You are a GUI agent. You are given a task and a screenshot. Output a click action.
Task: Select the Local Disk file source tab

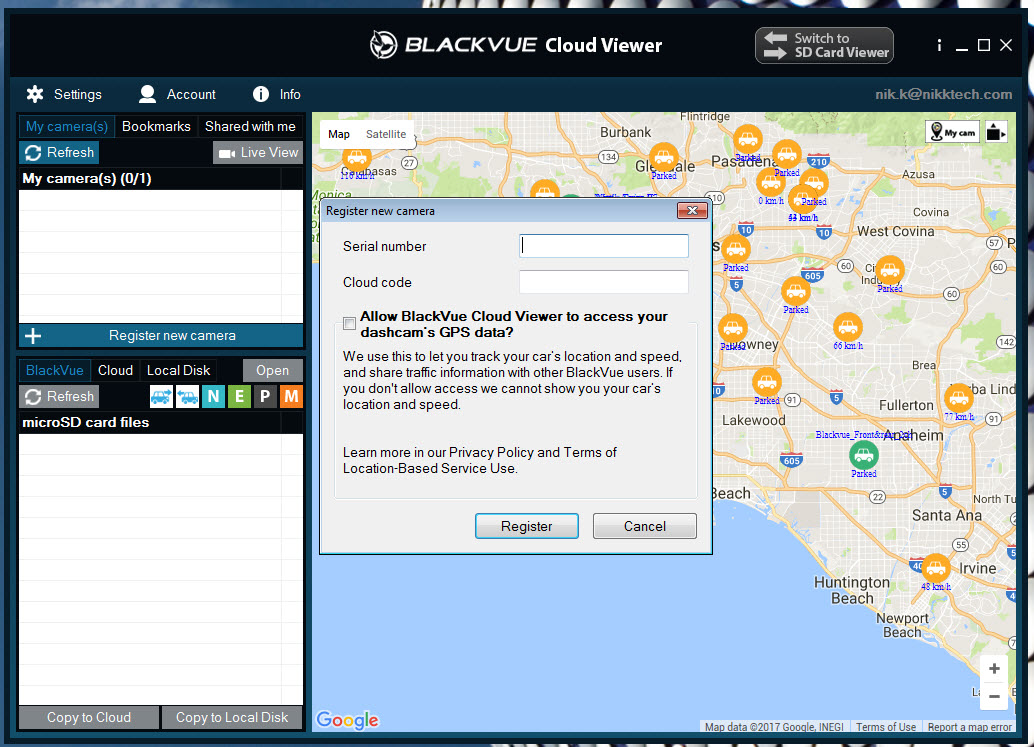(178, 371)
